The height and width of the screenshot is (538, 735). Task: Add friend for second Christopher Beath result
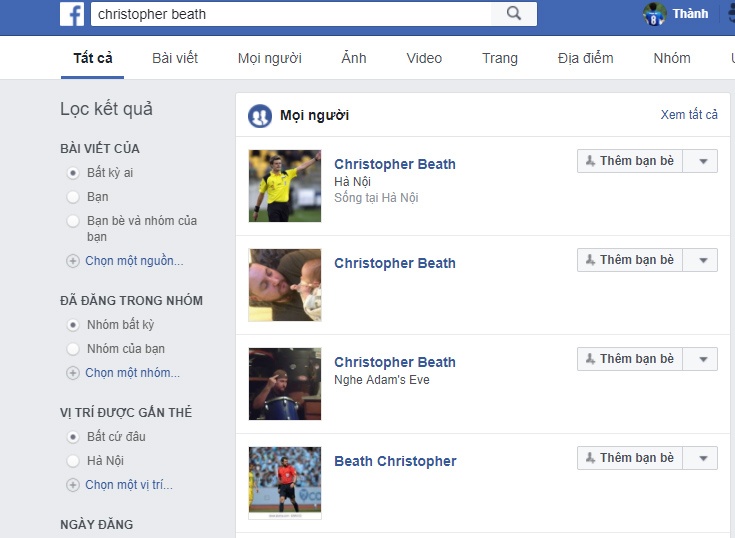pos(630,260)
